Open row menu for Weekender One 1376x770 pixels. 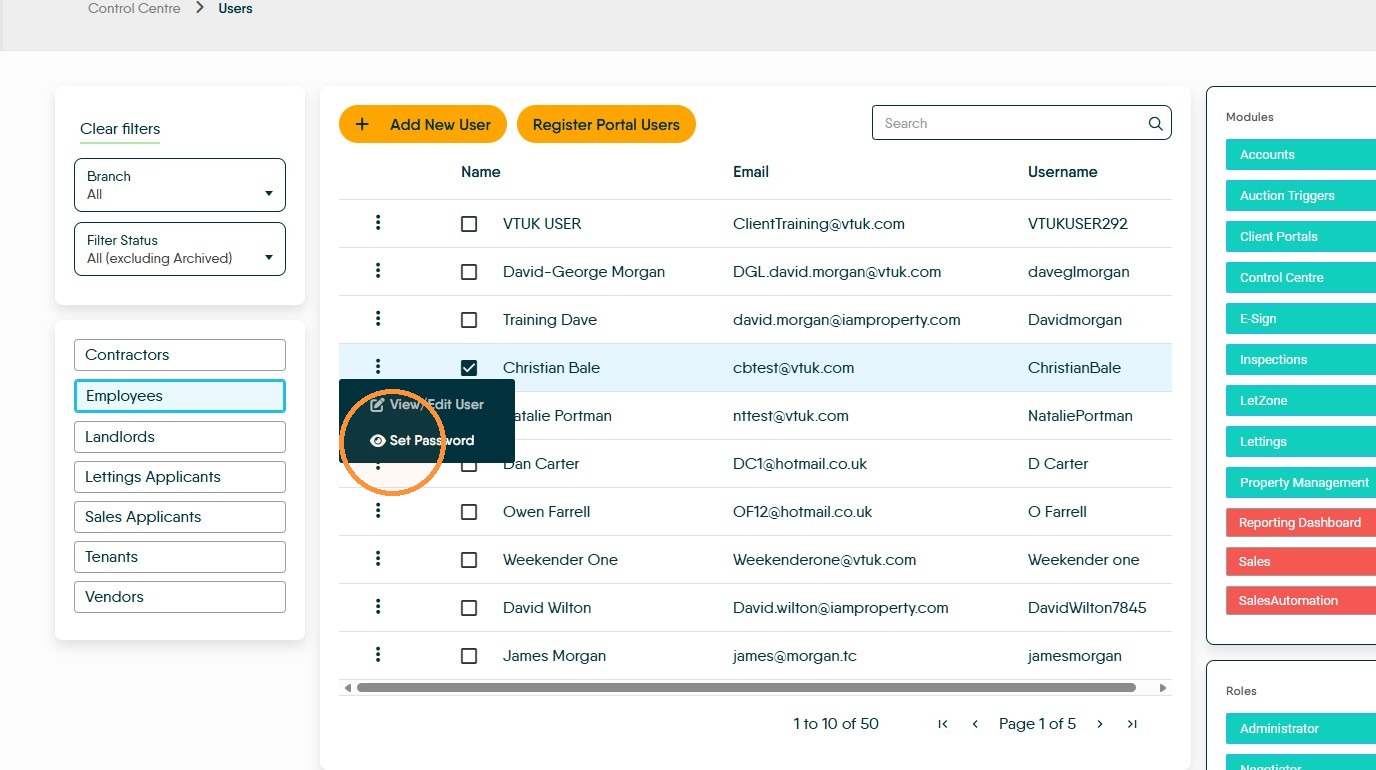378,559
